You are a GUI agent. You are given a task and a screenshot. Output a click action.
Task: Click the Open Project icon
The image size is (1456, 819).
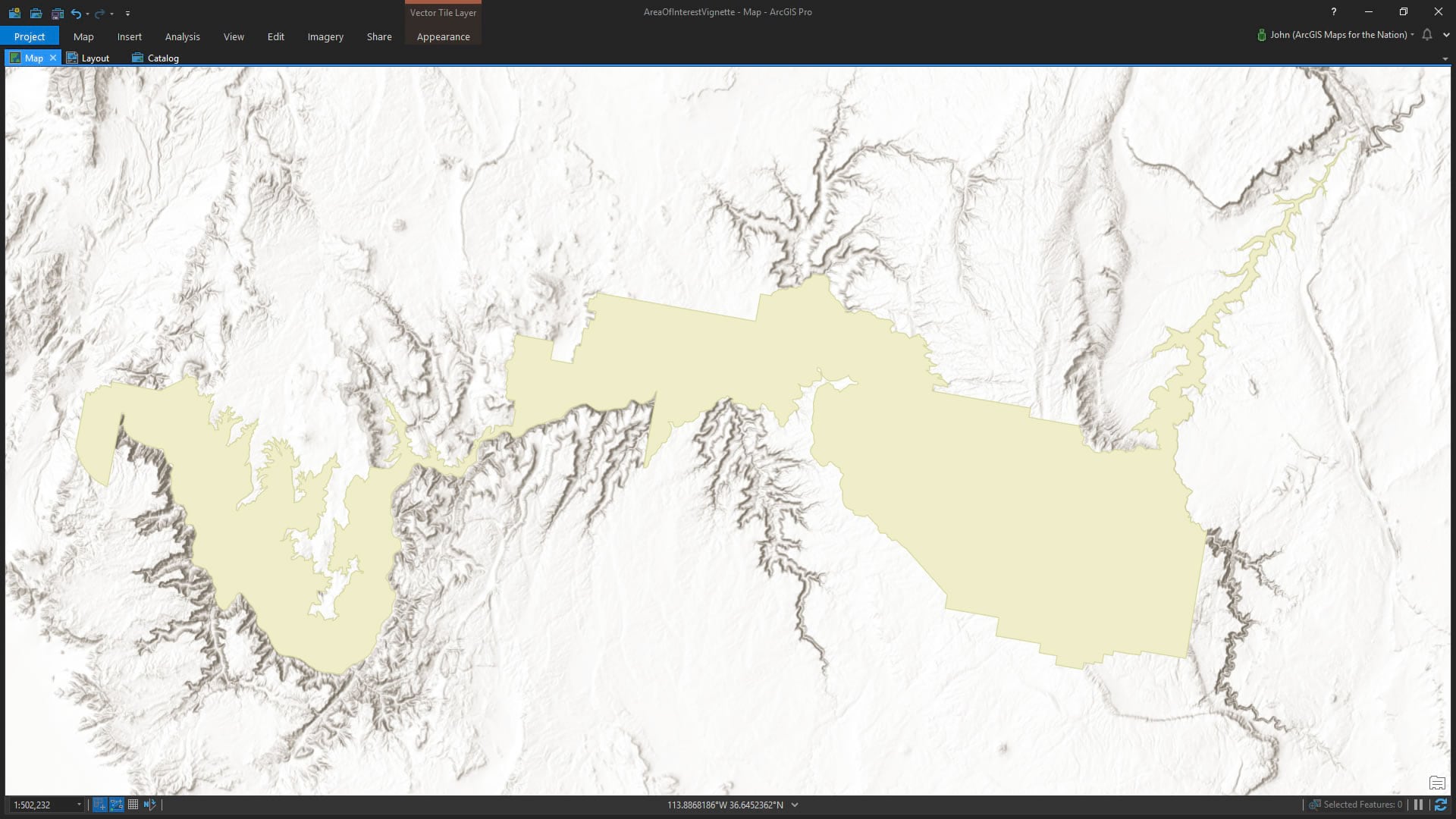tap(36, 13)
